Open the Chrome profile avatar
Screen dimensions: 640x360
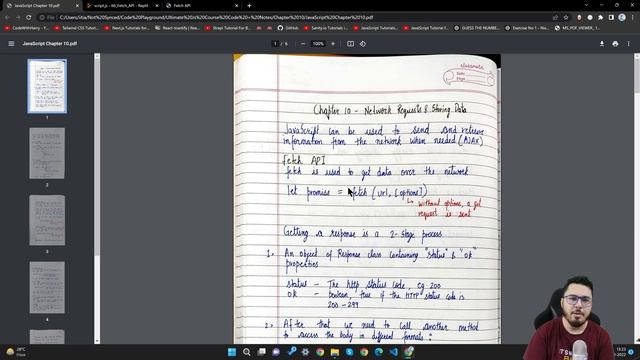[x=622, y=17]
